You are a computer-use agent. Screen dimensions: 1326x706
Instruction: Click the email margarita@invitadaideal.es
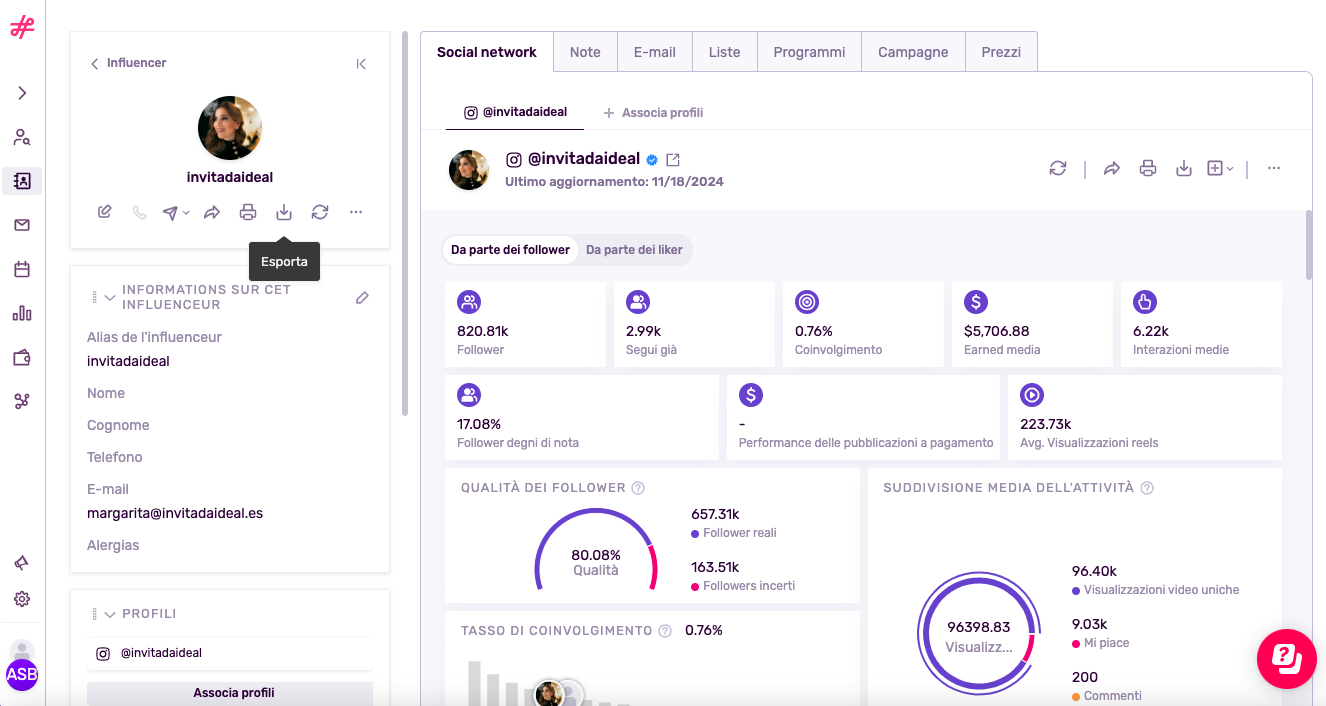tap(175, 513)
